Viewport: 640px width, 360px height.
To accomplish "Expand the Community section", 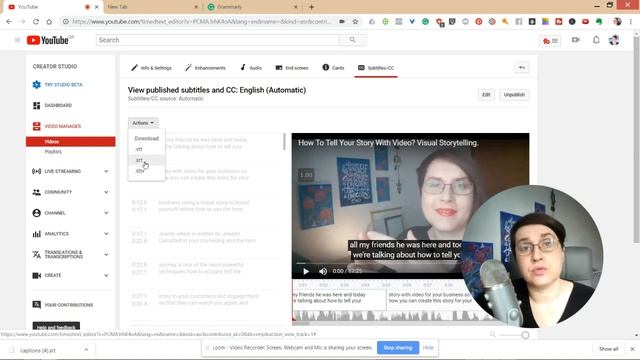I will click(106, 192).
